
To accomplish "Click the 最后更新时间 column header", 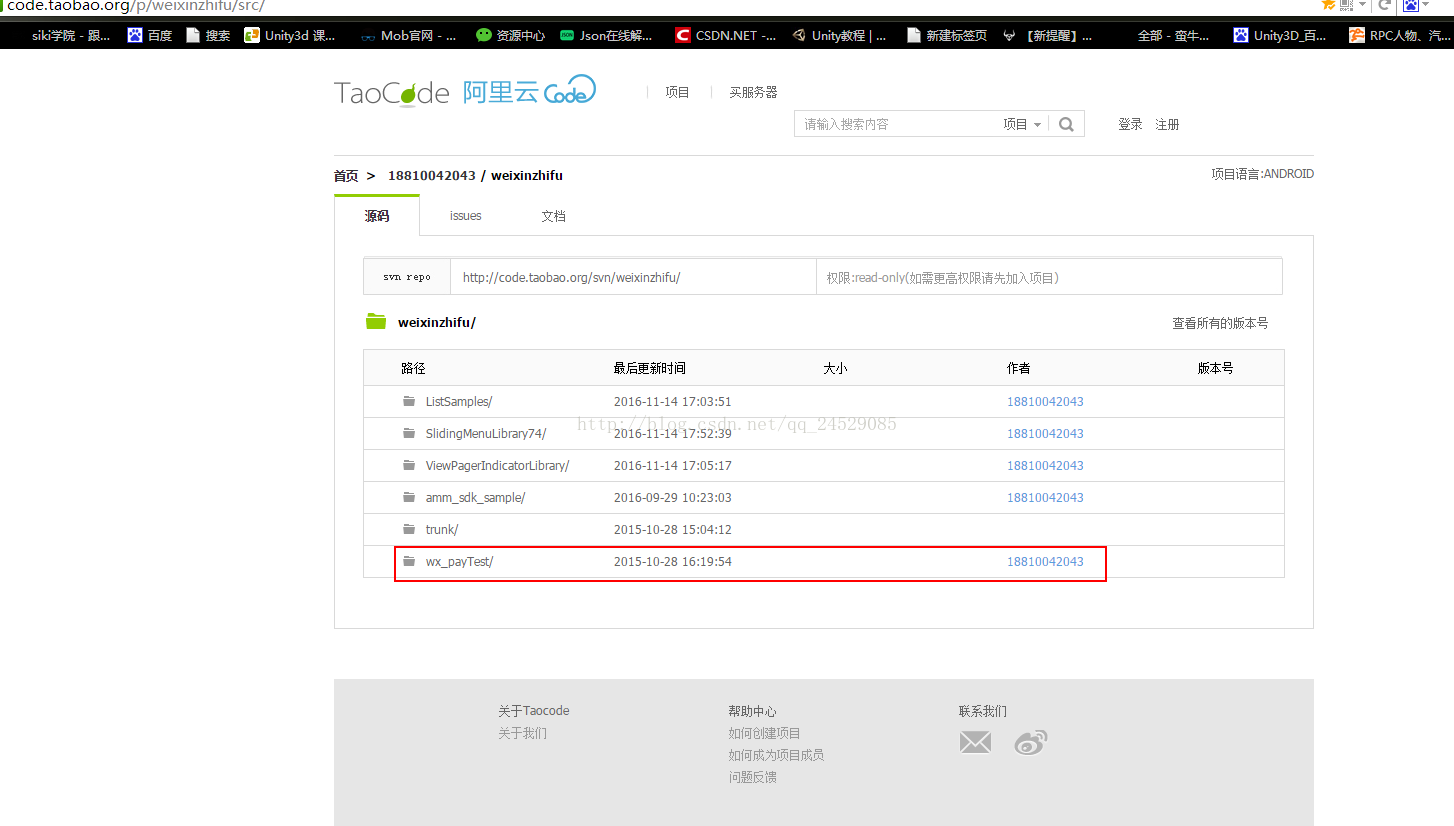I will click(650, 368).
